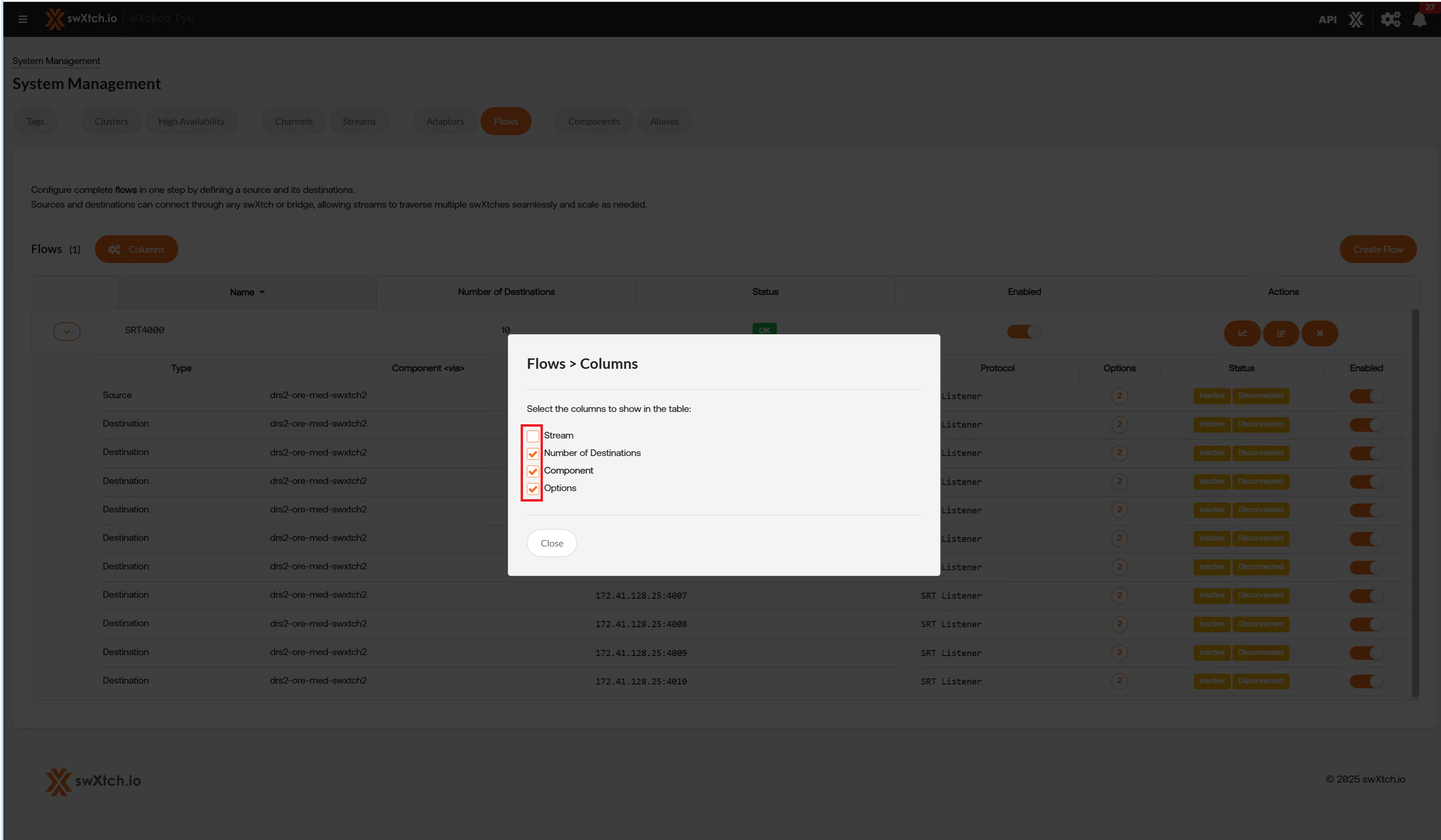Image resolution: width=1441 pixels, height=840 pixels.
Task: Click the API icon in header
Action: [1327, 19]
